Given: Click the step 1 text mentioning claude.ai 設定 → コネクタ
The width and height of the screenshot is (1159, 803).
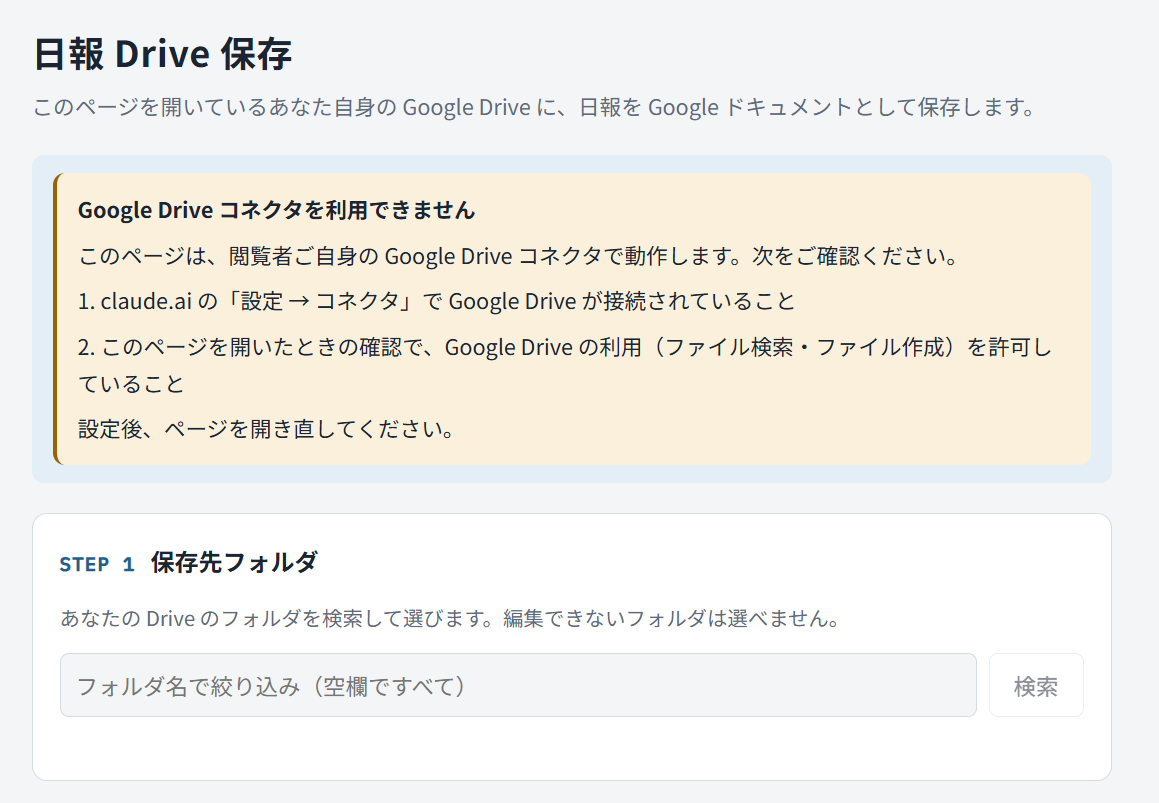Looking at the screenshot, I should point(436,301).
